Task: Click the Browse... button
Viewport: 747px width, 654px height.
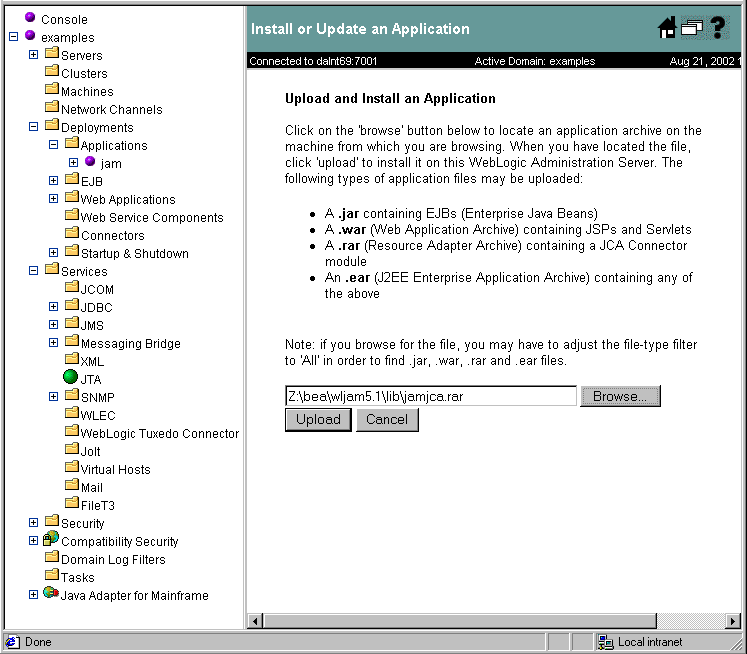Action: (x=620, y=396)
